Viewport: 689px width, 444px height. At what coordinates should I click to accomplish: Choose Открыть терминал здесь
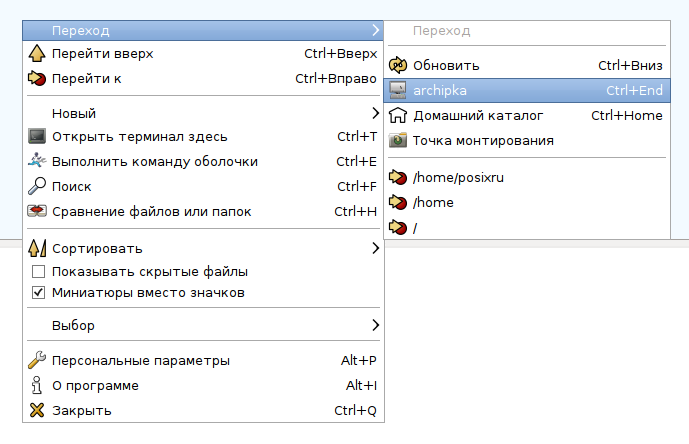[x=203, y=136]
